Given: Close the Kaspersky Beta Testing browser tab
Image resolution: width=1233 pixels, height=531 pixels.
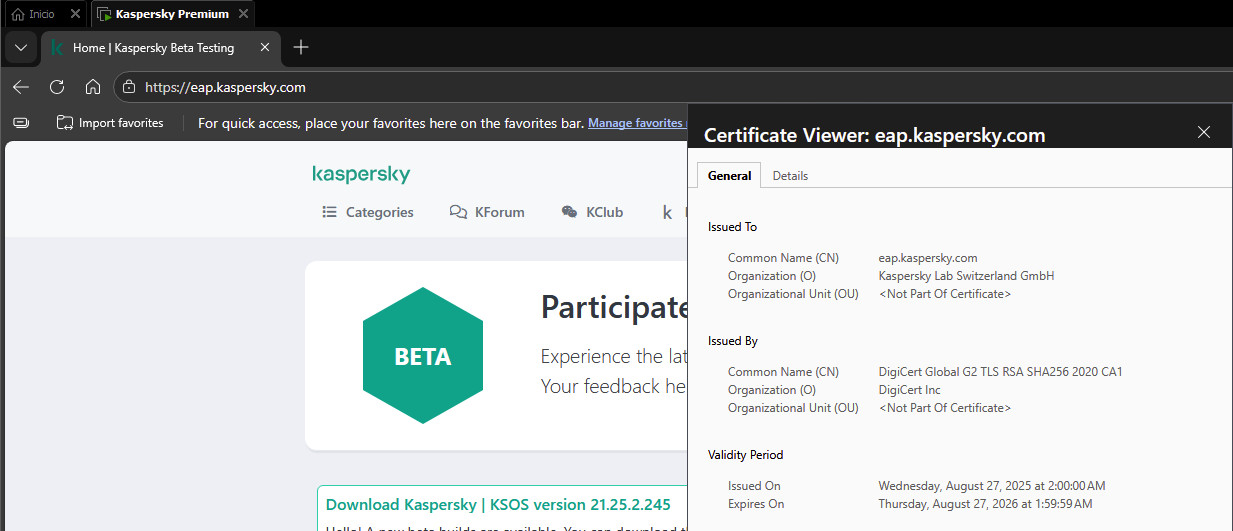Looking at the screenshot, I should (x=265, y=47).
